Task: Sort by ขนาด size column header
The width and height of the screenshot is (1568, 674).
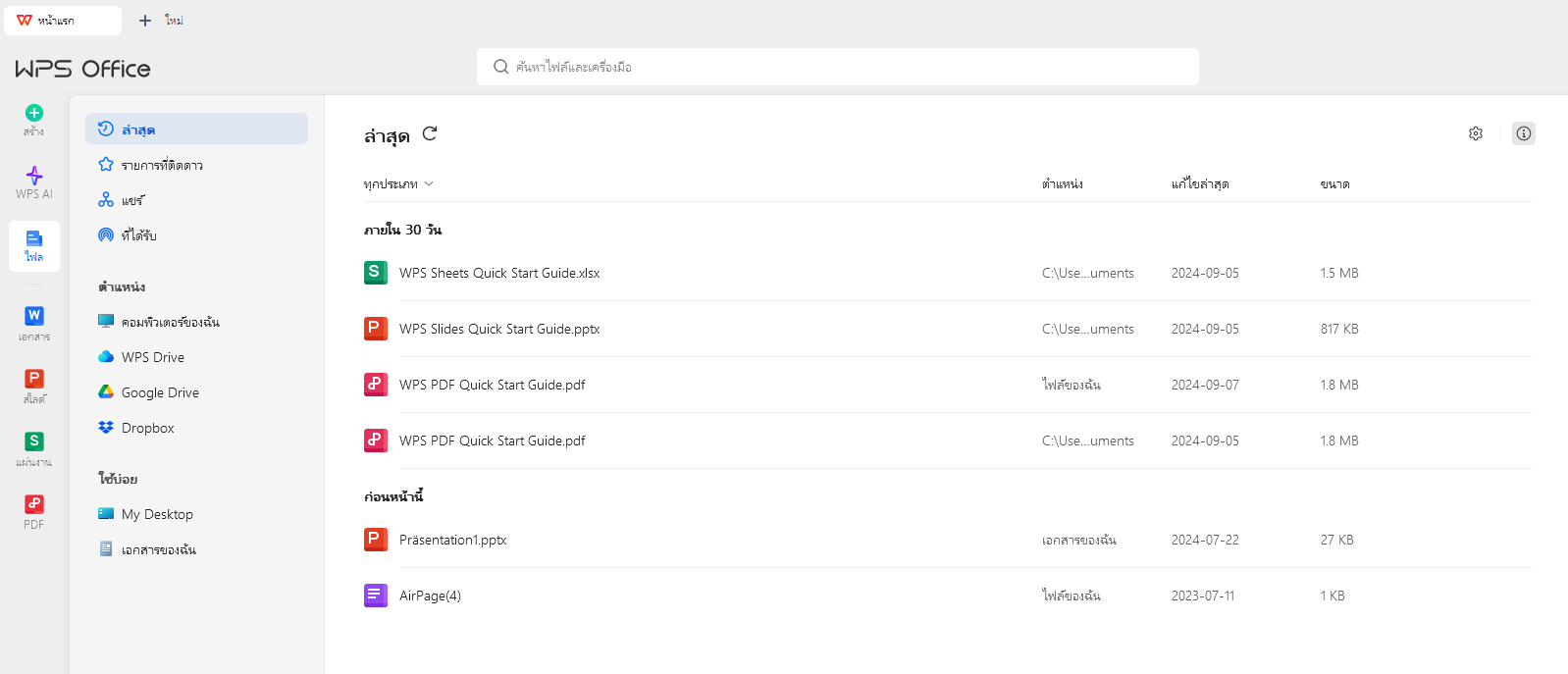Action: click(1334, 183)
